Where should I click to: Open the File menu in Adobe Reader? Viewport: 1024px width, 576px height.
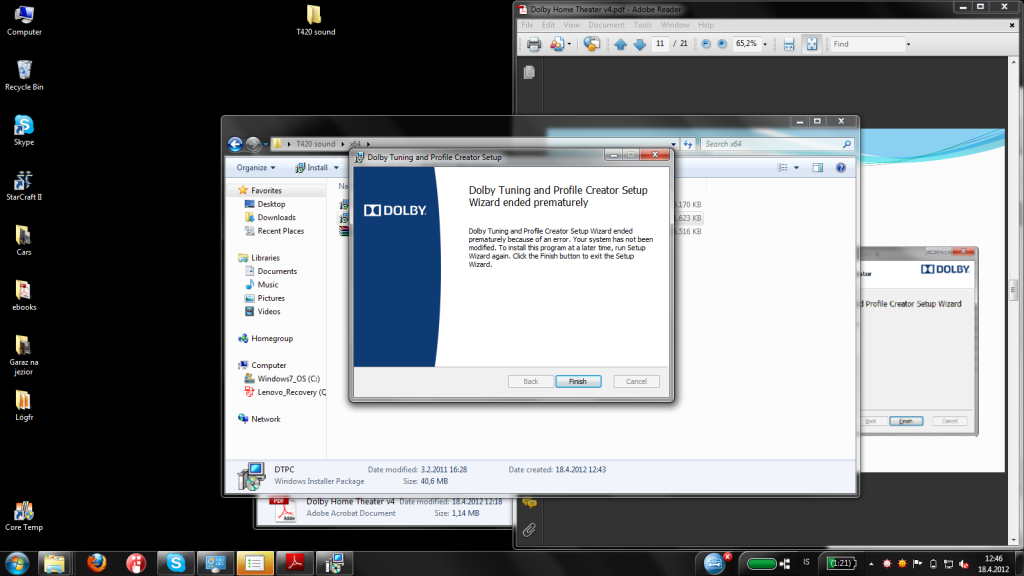[x=527, y=25]
